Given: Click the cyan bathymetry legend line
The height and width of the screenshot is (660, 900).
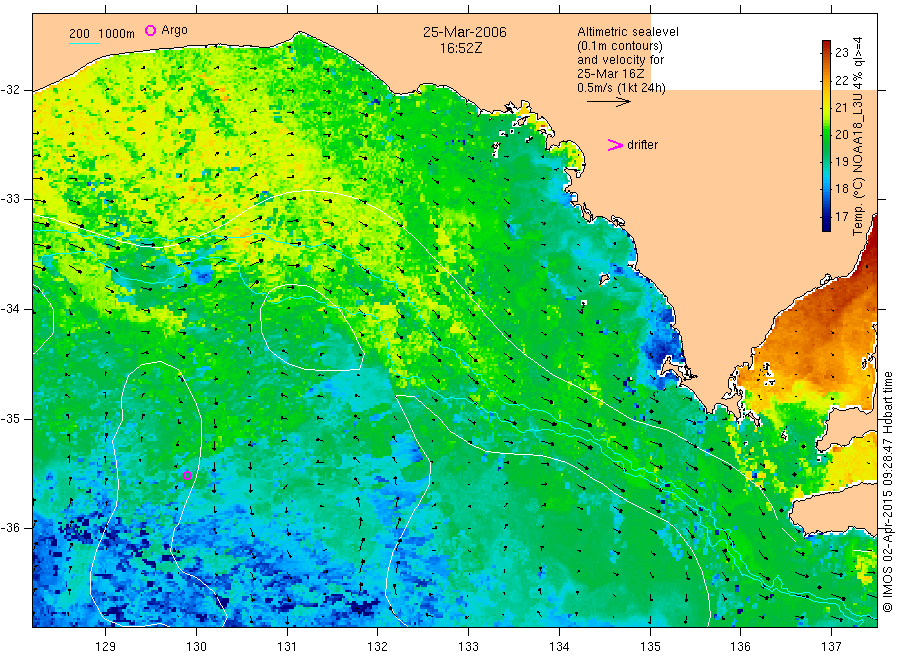Looking at the screenshot, I should coord(84,43).
